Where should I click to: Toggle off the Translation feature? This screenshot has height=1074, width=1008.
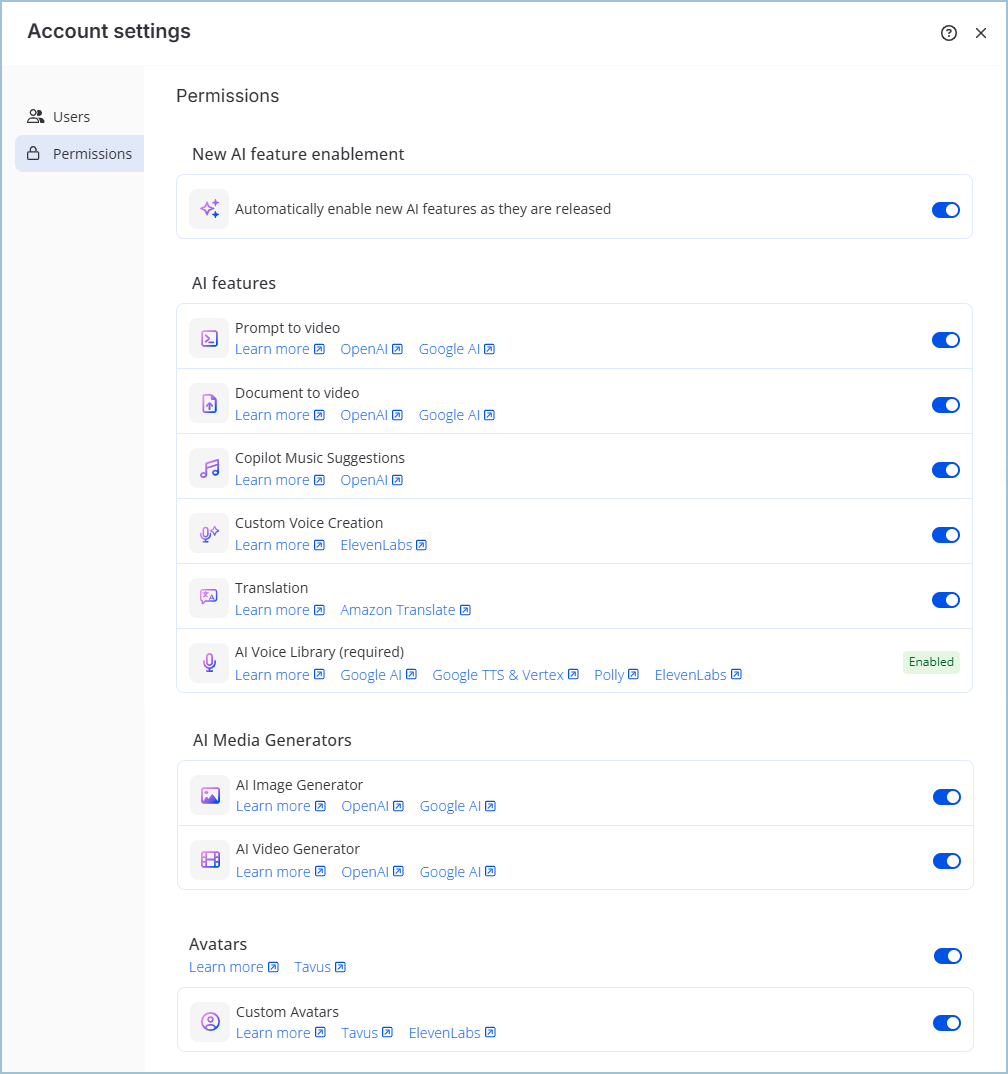pos(945,600)
